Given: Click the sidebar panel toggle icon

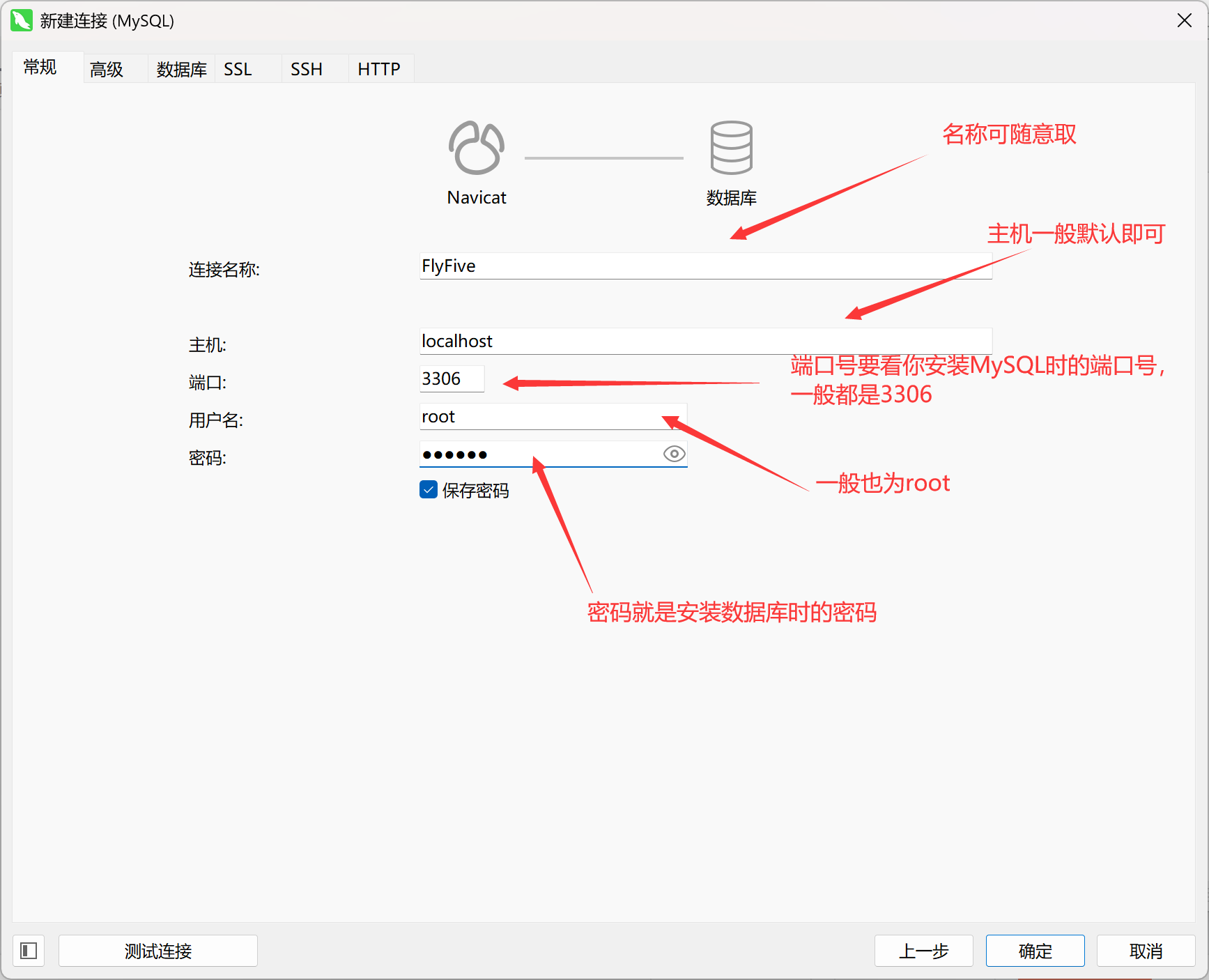Looking at the screenshot, I should (x=29, y=951).
